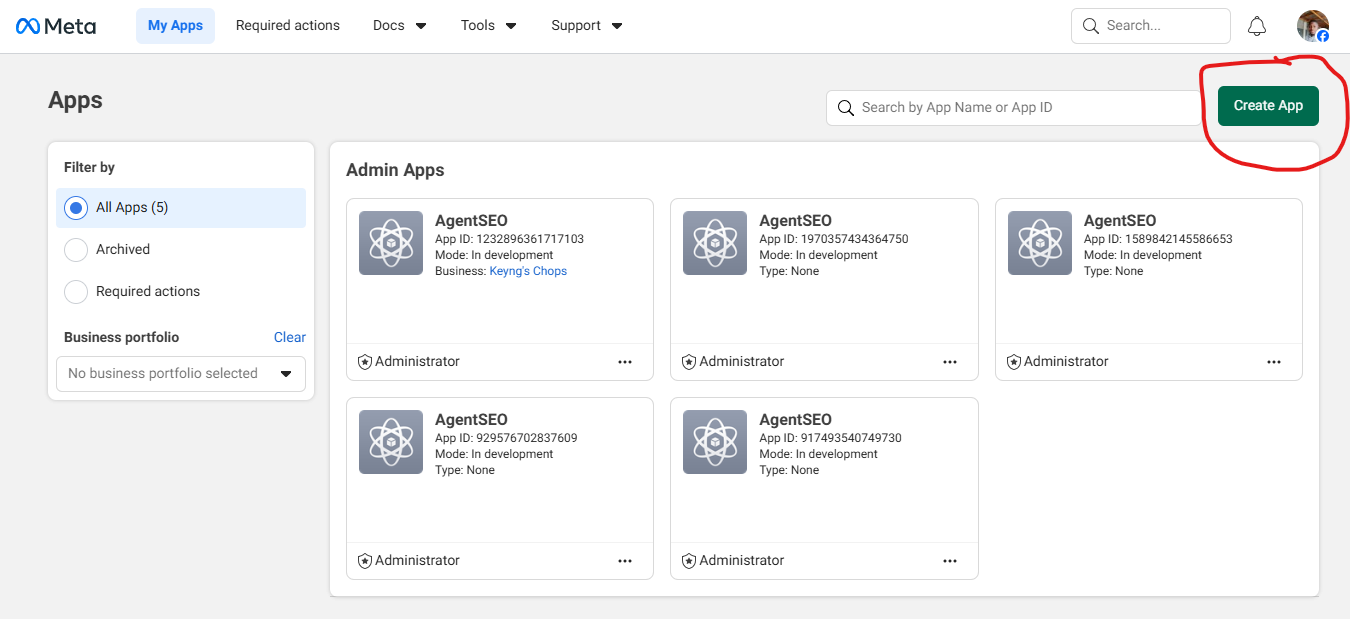This screenshot has width=1351, height=619.
Task: Open Required actions in top navigation
Action: pyautogui.click(x=288, y=26)
